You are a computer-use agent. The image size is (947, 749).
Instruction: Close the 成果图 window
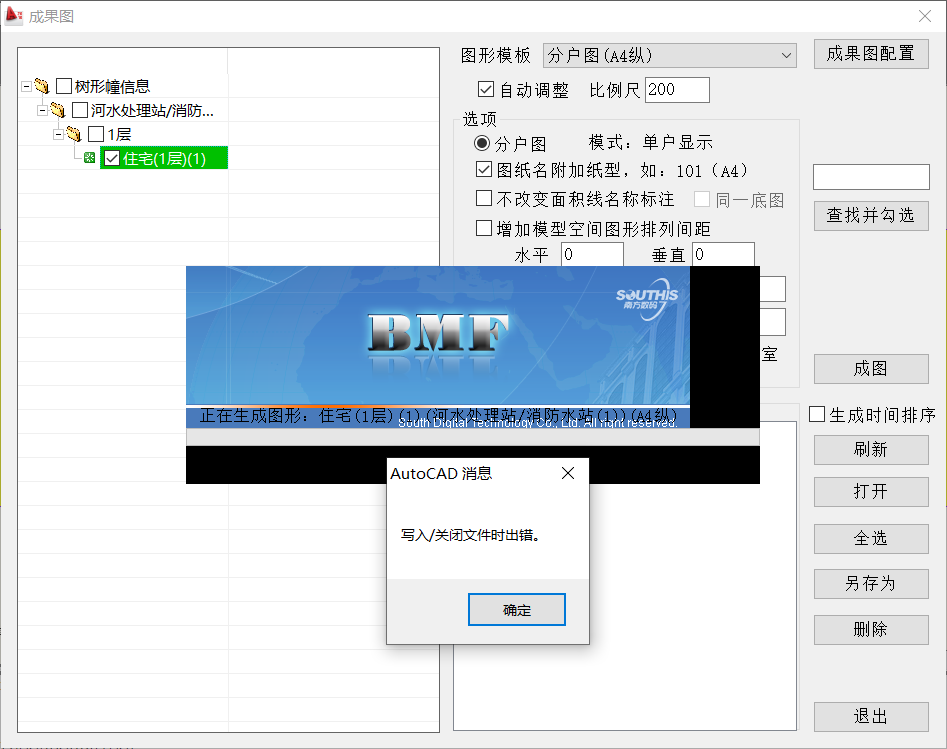click(925, 16)
